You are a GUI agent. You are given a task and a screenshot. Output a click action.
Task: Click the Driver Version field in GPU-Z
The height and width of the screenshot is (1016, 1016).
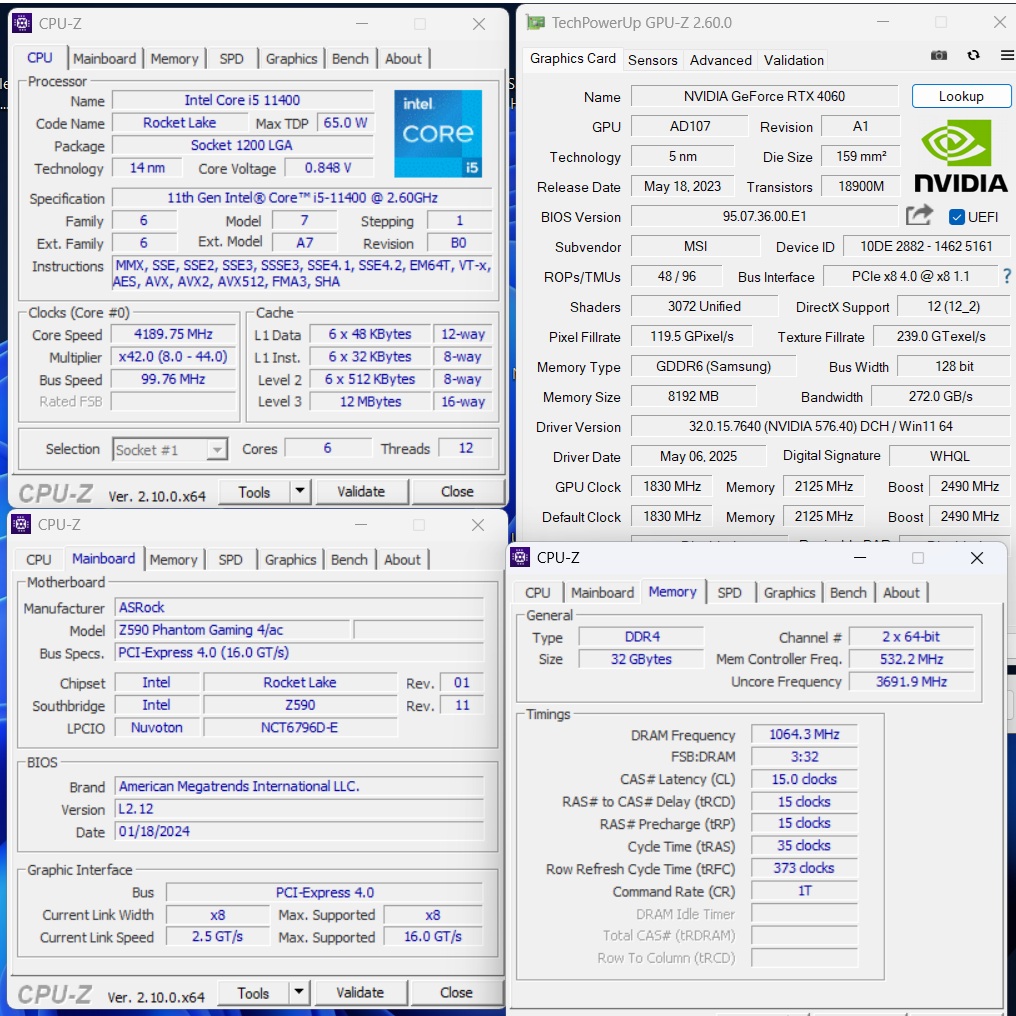pyautogui.click(x=820, y=426)
